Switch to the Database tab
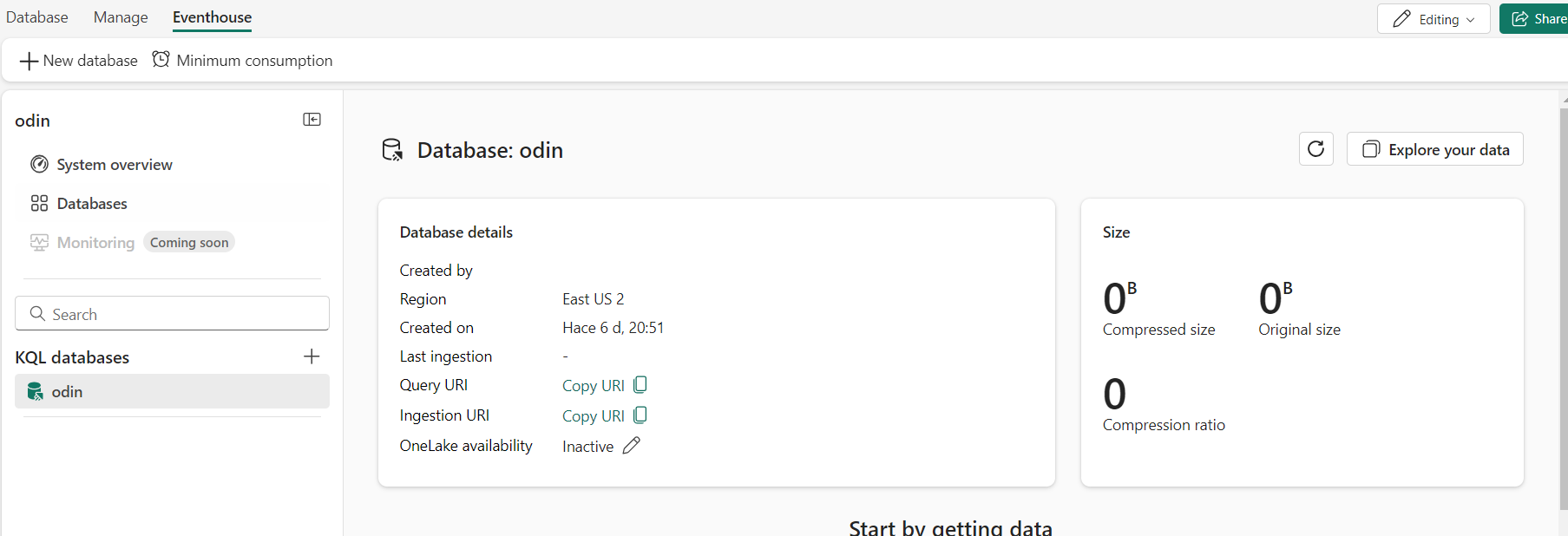This screenshot has width=1568, height=536. click(37, 17)
